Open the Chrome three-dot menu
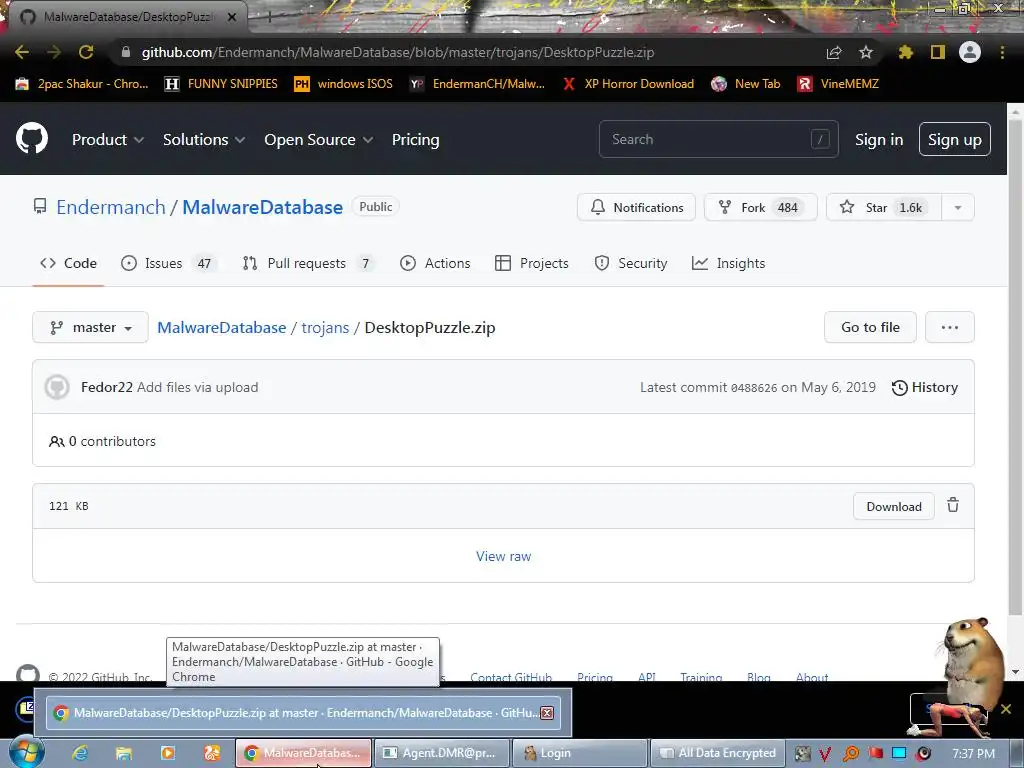Viewport: 1024px width, 768px height. click(1002, 52)
